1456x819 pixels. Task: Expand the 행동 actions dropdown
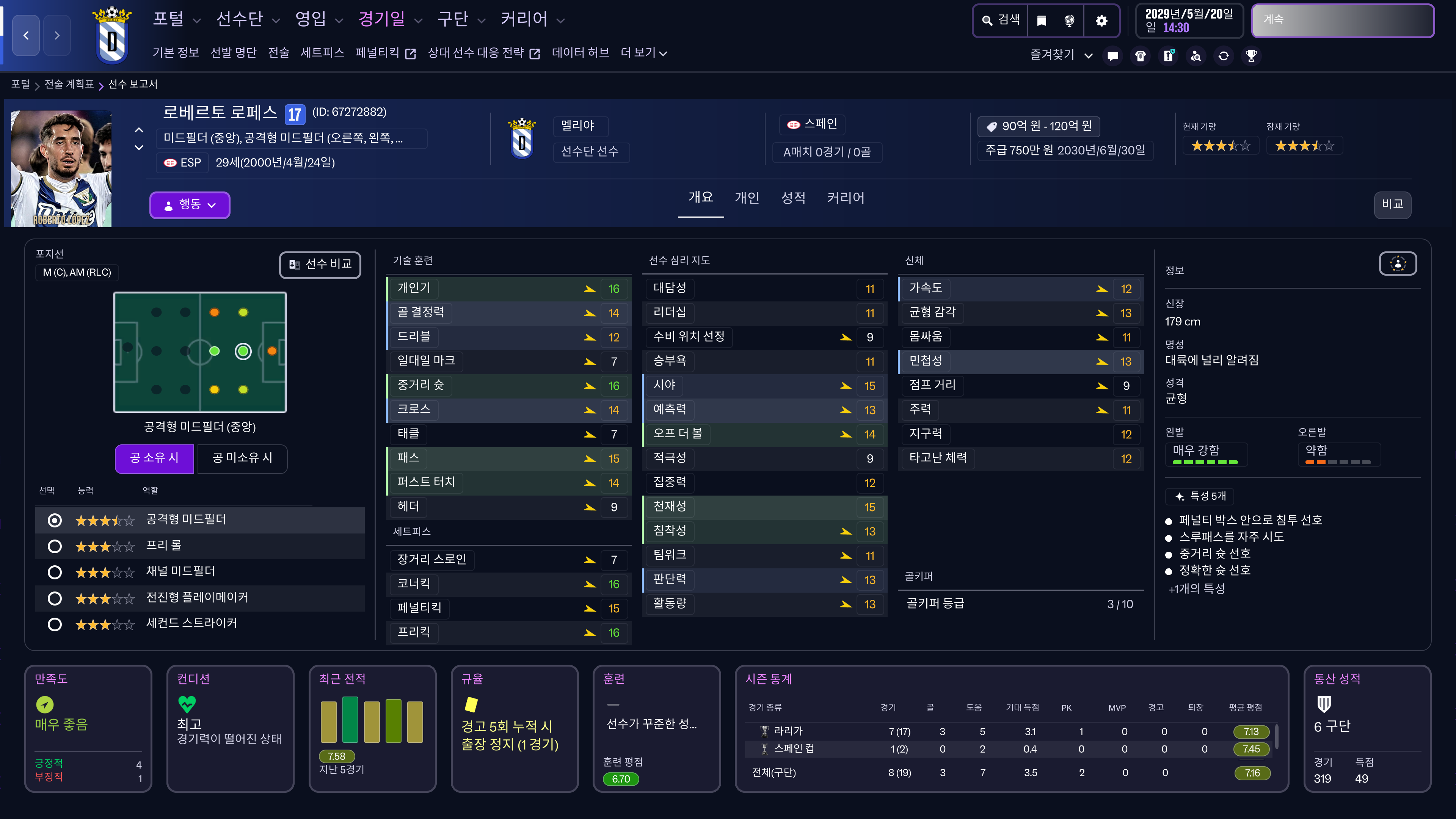tap(189, 205)
